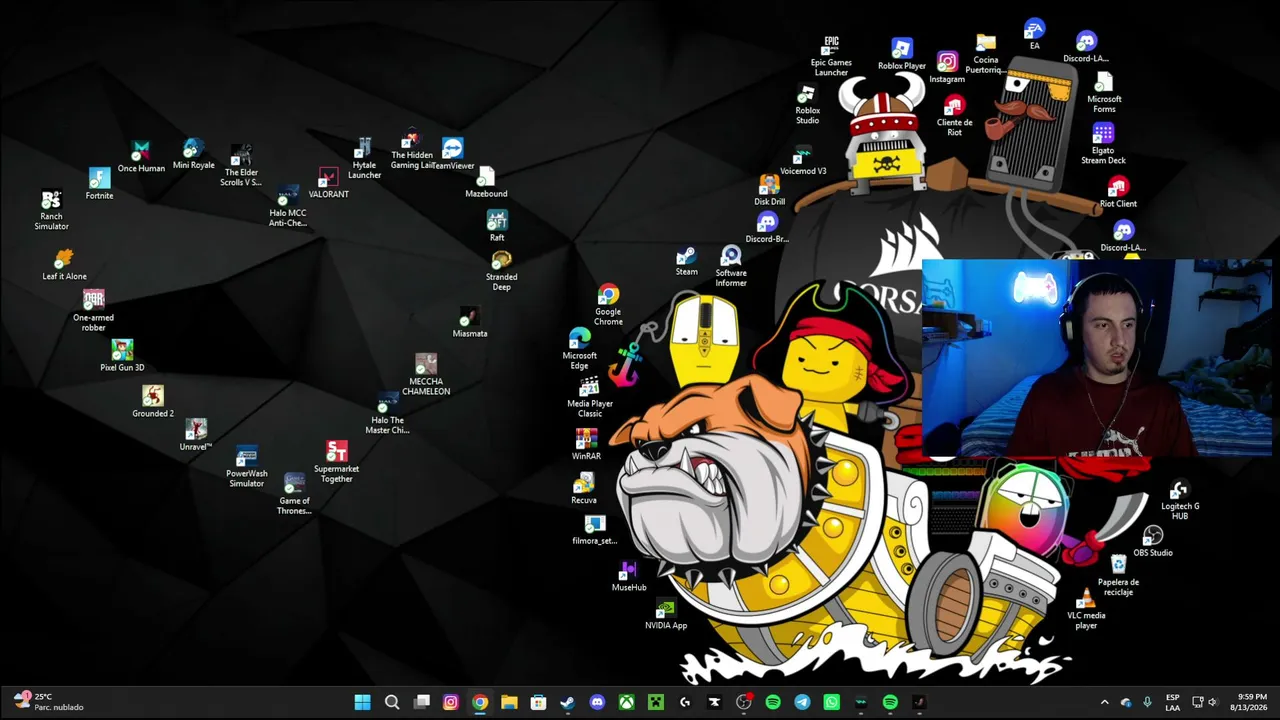
Task: Open The Elder Scrolls V S... shortcut
Action: pyautogui.click(x=240, y=166)
